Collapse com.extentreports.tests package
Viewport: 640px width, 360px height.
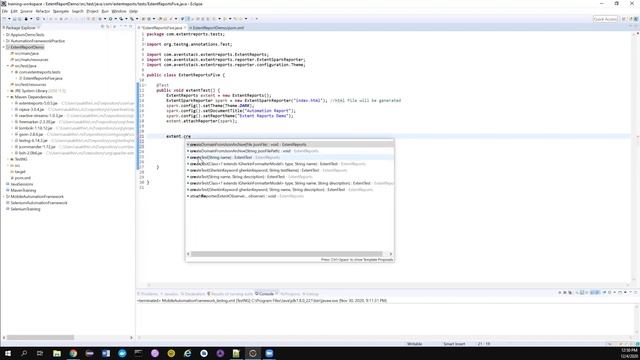click(x=12, y=72)
